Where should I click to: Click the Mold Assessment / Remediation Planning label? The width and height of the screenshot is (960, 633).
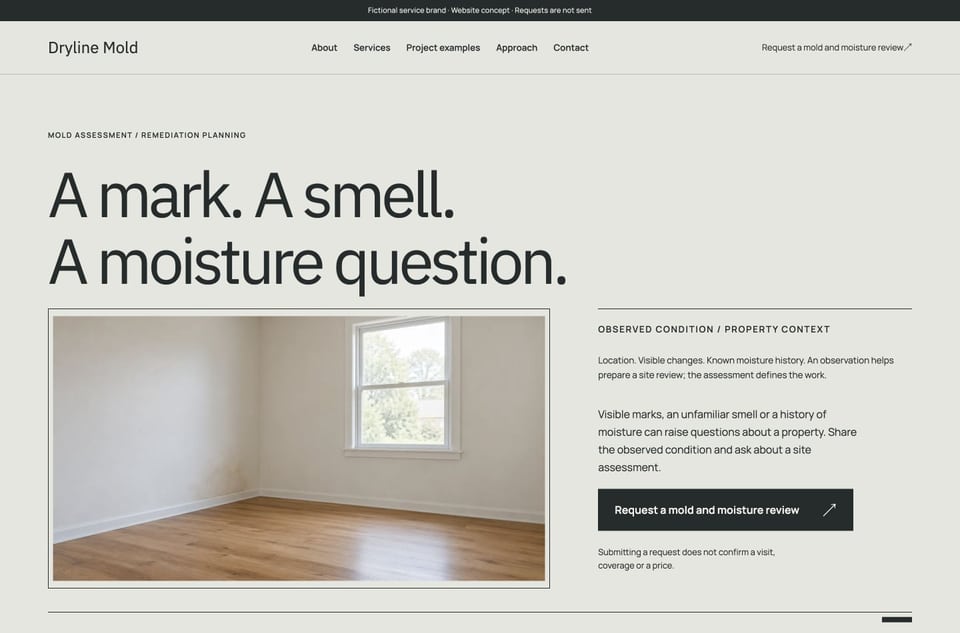click(x=147, y=135)
